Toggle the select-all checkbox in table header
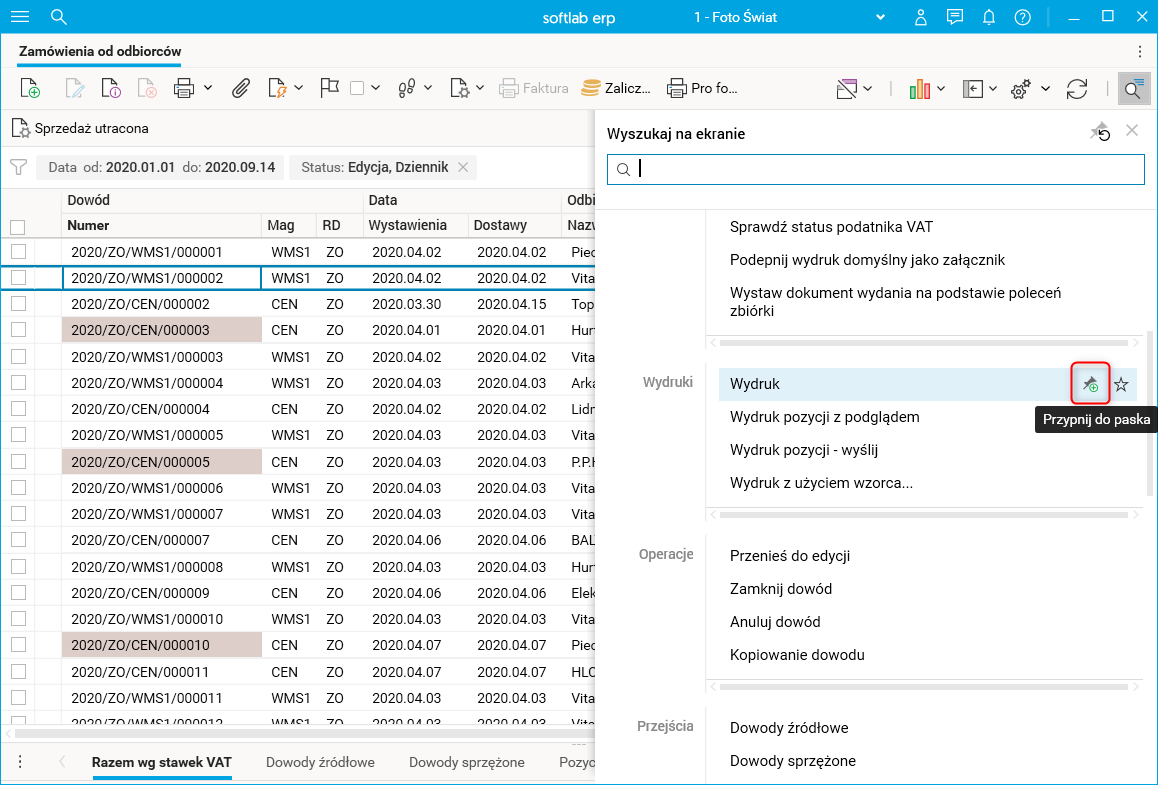Viewport: 1158px width, 785px height. tap(18, 226)
